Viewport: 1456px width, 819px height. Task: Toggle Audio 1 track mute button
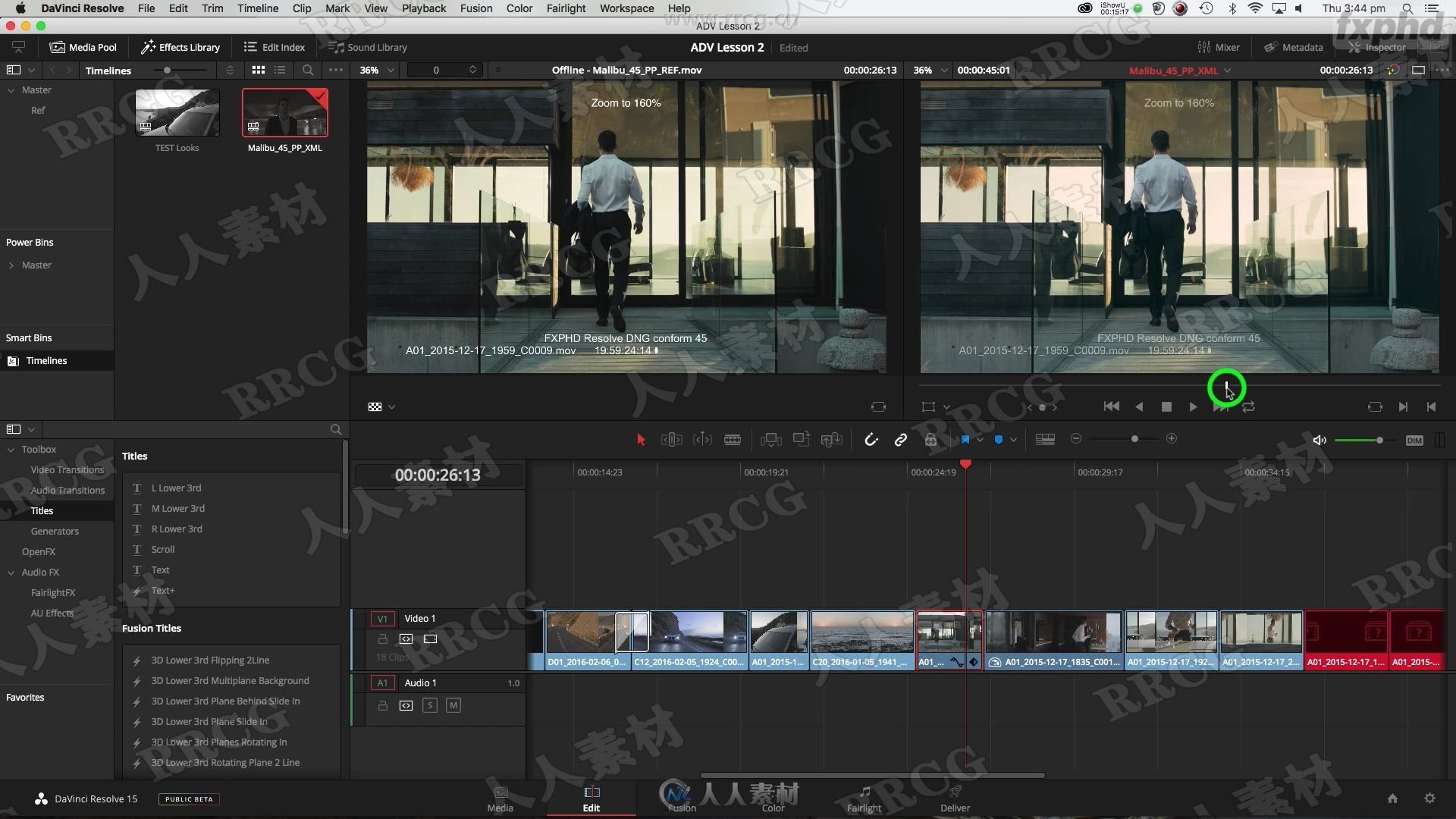click(453, 705)
